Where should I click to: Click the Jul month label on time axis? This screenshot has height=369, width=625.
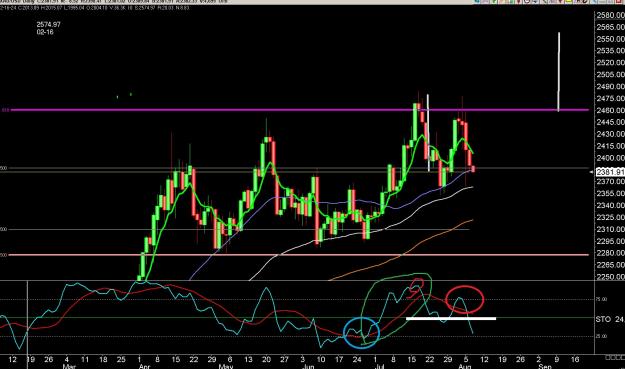[x=379, y=366]
